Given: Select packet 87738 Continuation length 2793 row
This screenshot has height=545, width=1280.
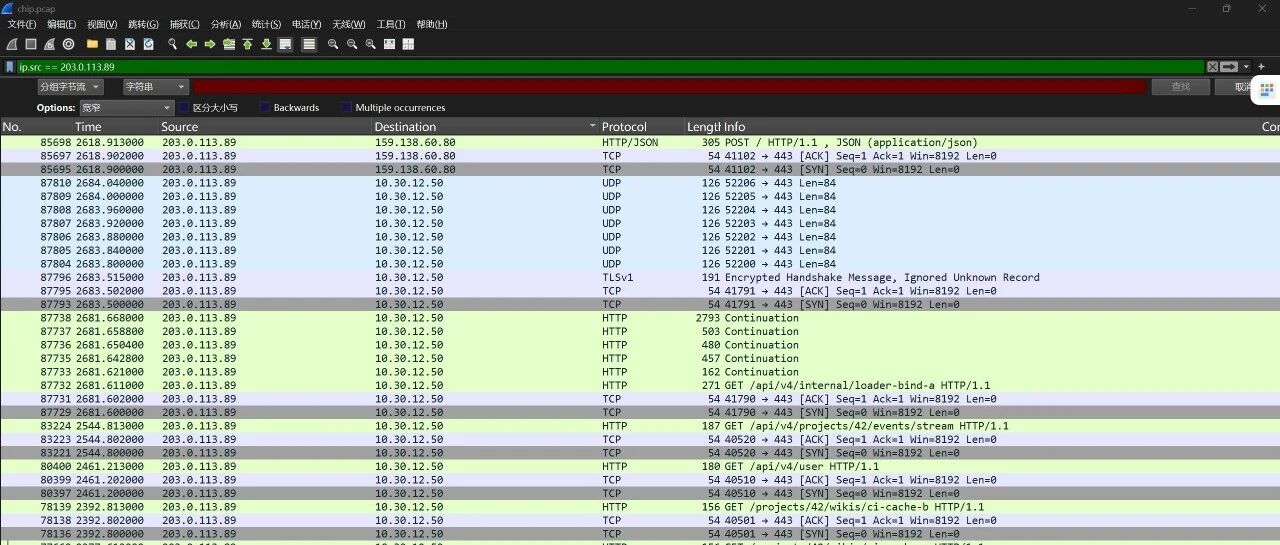Looking at the screenshot, I should pos(640,318).
